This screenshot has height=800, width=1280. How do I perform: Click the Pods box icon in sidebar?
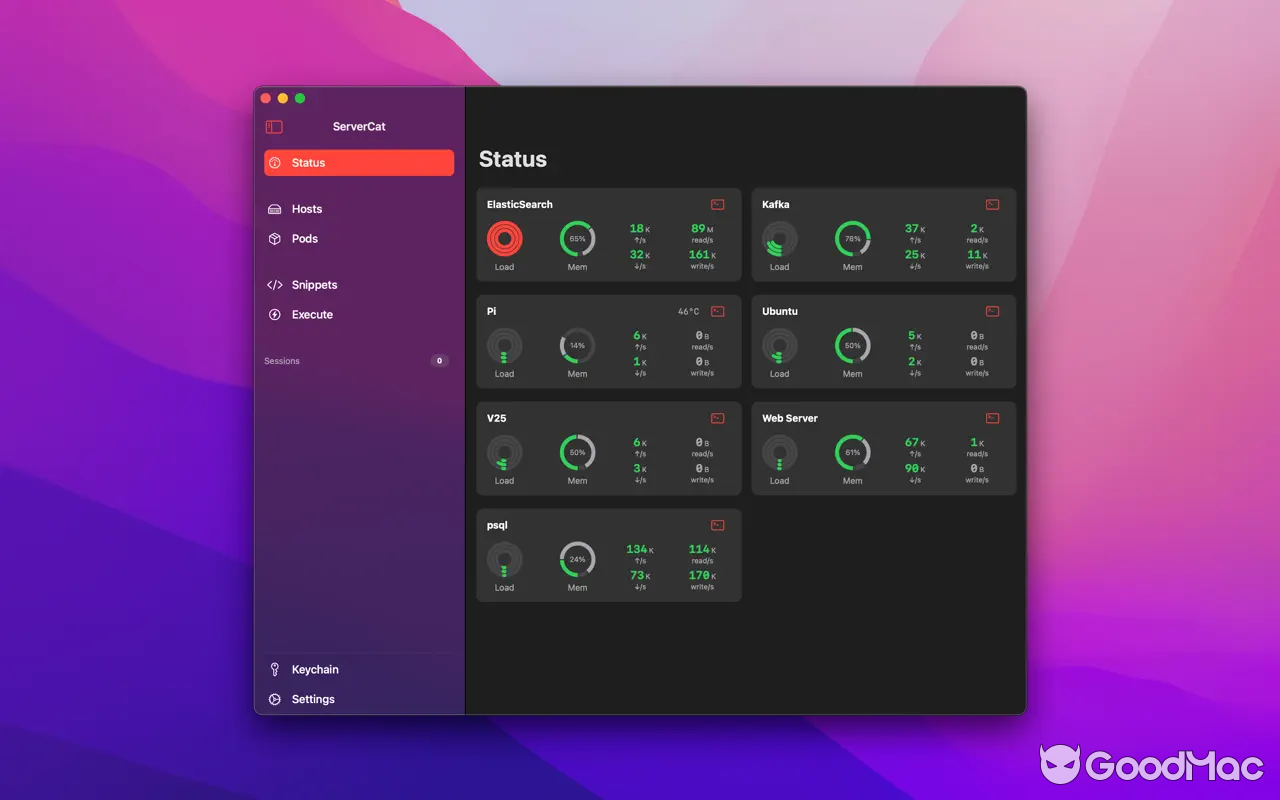tap(275, 239)
